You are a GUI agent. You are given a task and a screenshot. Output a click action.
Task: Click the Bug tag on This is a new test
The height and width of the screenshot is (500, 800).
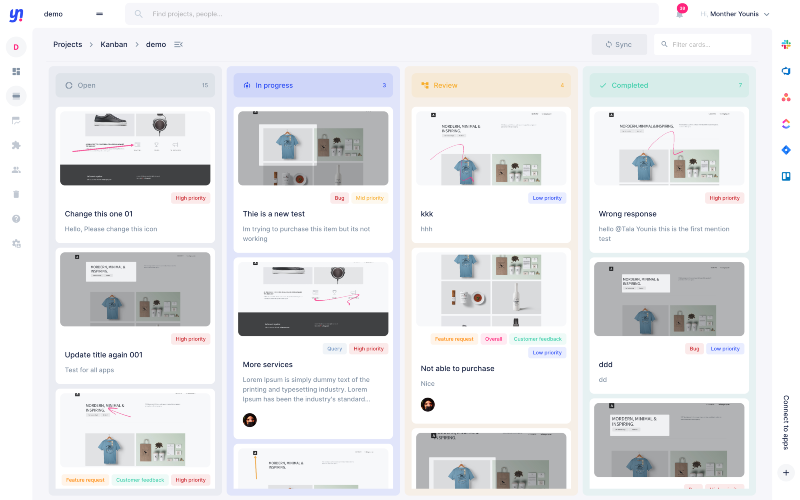(x=339, y=198)
